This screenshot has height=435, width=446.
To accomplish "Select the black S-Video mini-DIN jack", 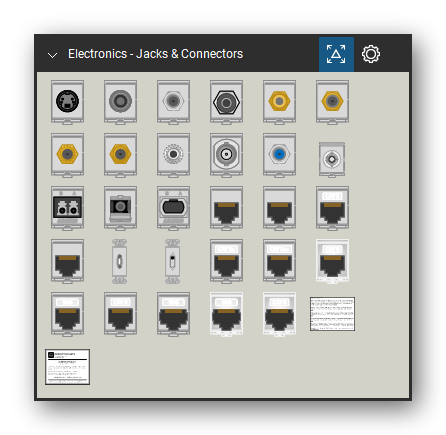I will [x=67, y=102].
